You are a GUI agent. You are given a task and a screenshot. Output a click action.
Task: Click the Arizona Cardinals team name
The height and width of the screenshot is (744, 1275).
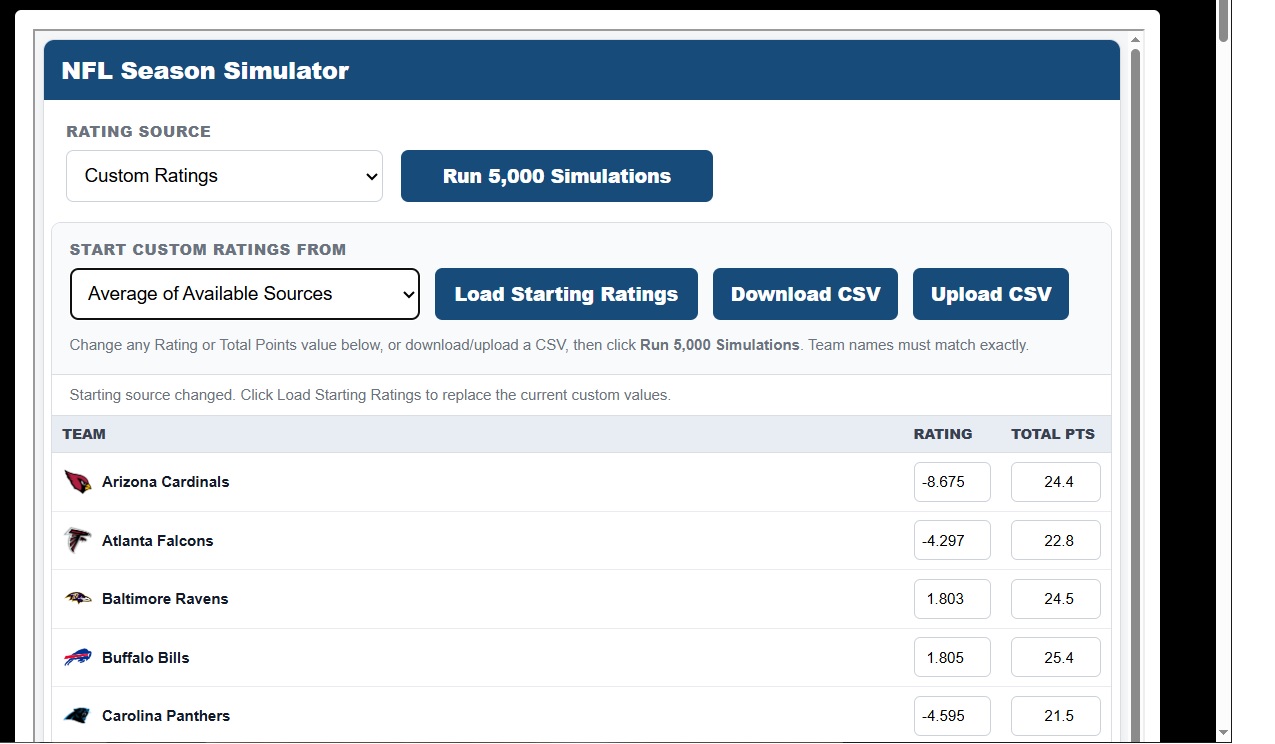(166, 482)
